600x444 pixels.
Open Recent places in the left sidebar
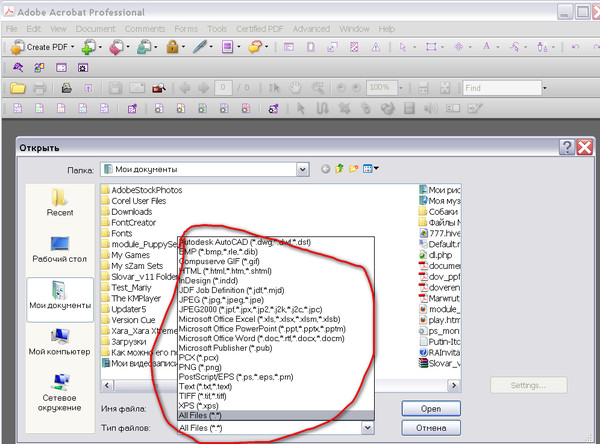point(60,200)
